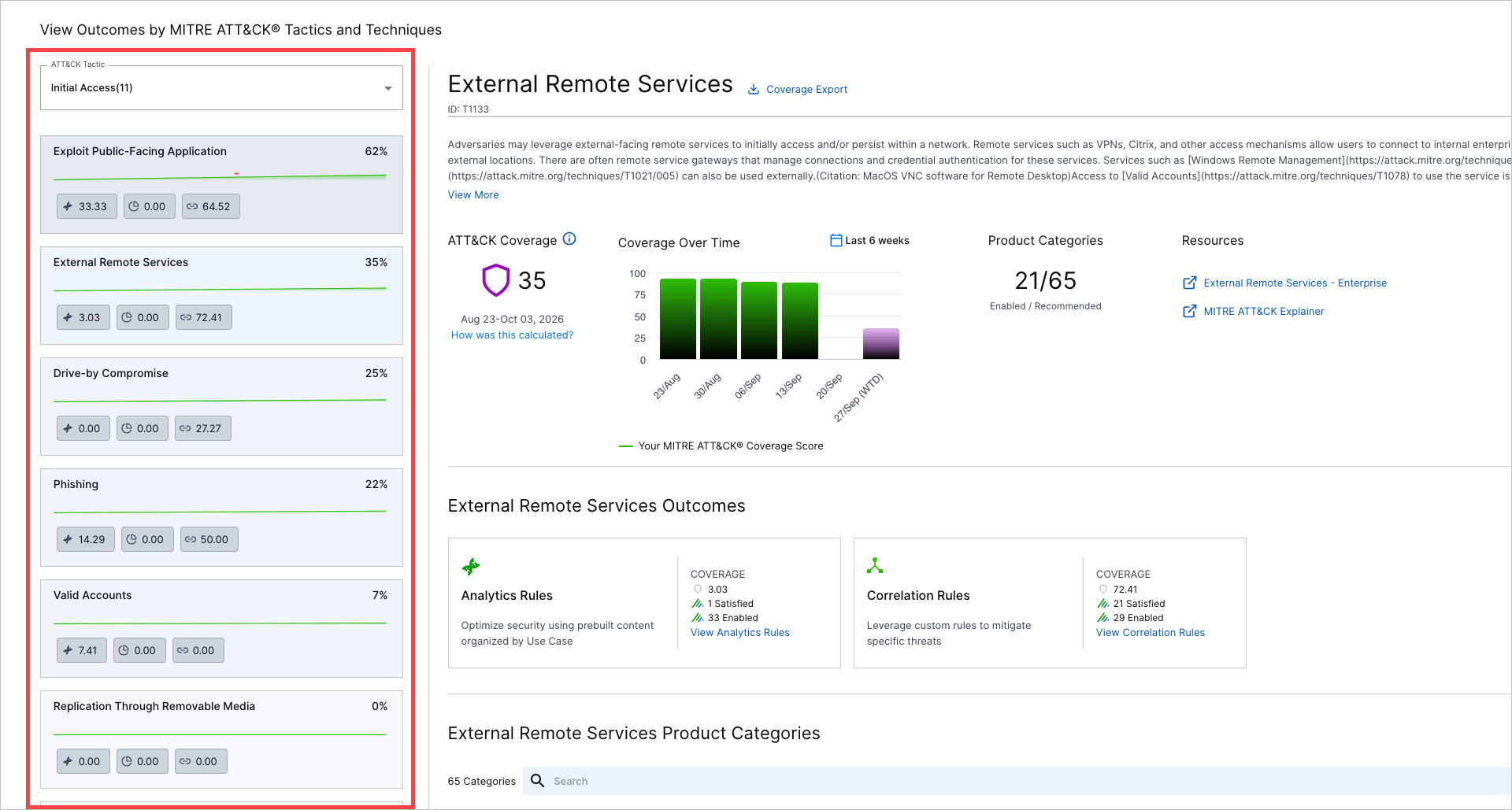The width and height of the screenshot is (1512, 810).
Task: Click the 7.41 analytics chip in Valid Accounts
Action: 82,650
